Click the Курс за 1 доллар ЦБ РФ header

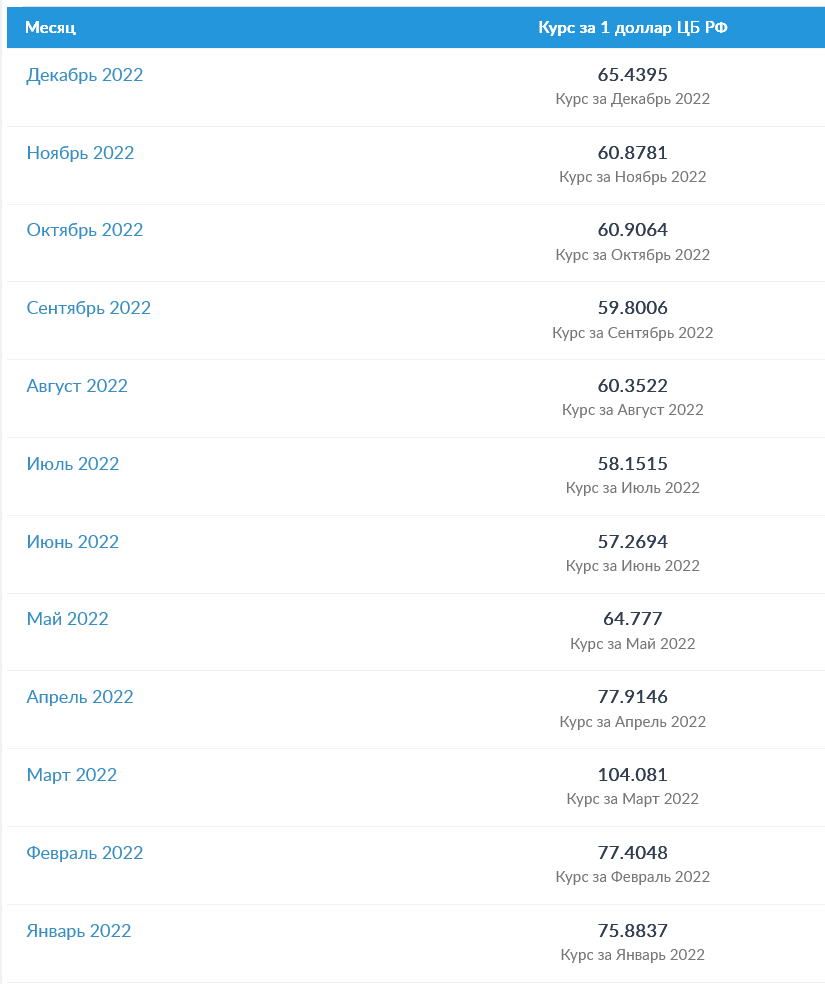click(x=632, y=28)
